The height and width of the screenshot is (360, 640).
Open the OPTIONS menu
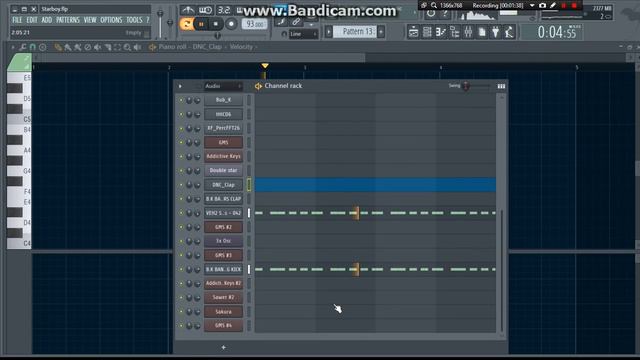111,20
